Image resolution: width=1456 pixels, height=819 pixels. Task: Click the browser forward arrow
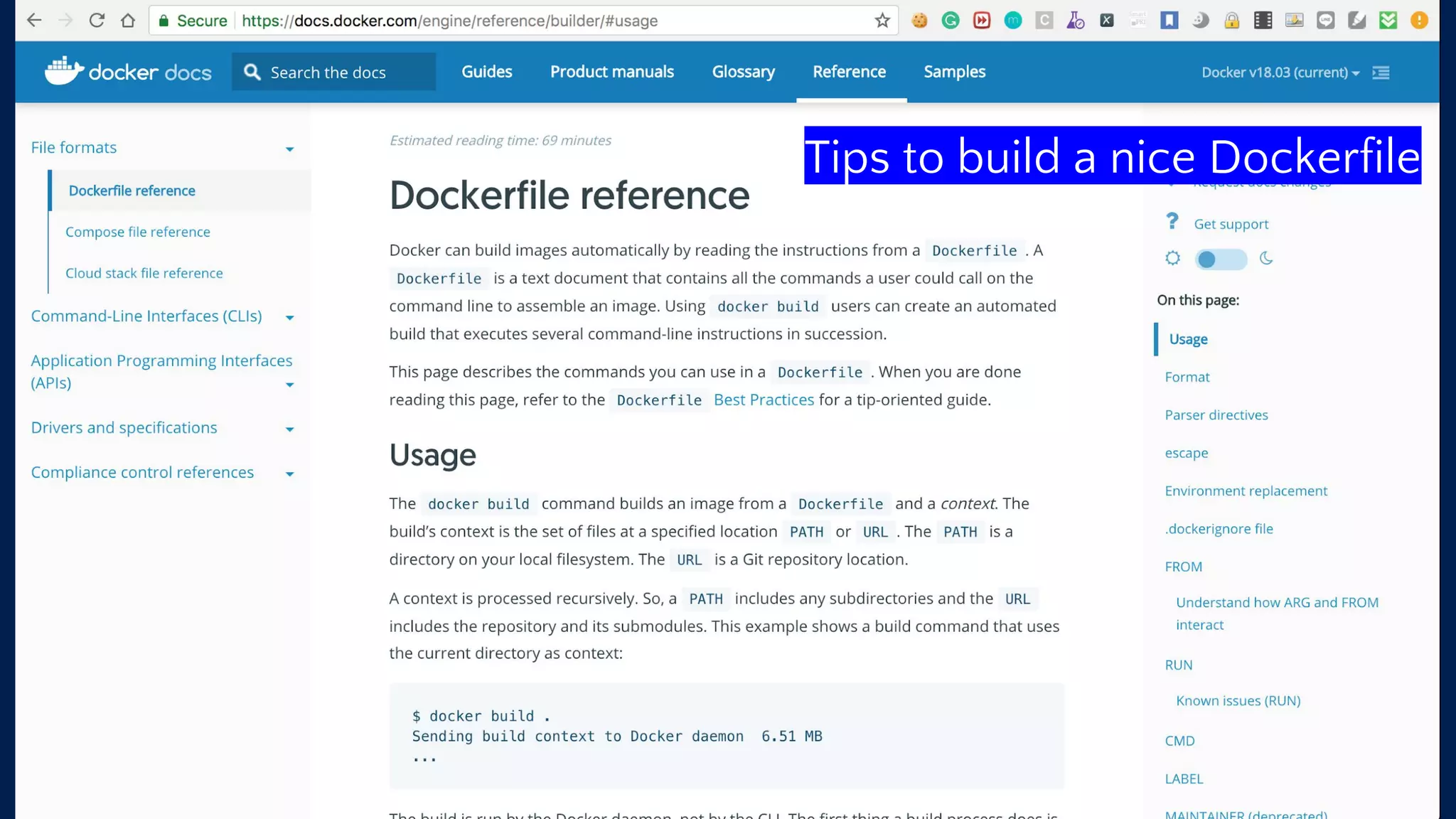click(65, 21)
